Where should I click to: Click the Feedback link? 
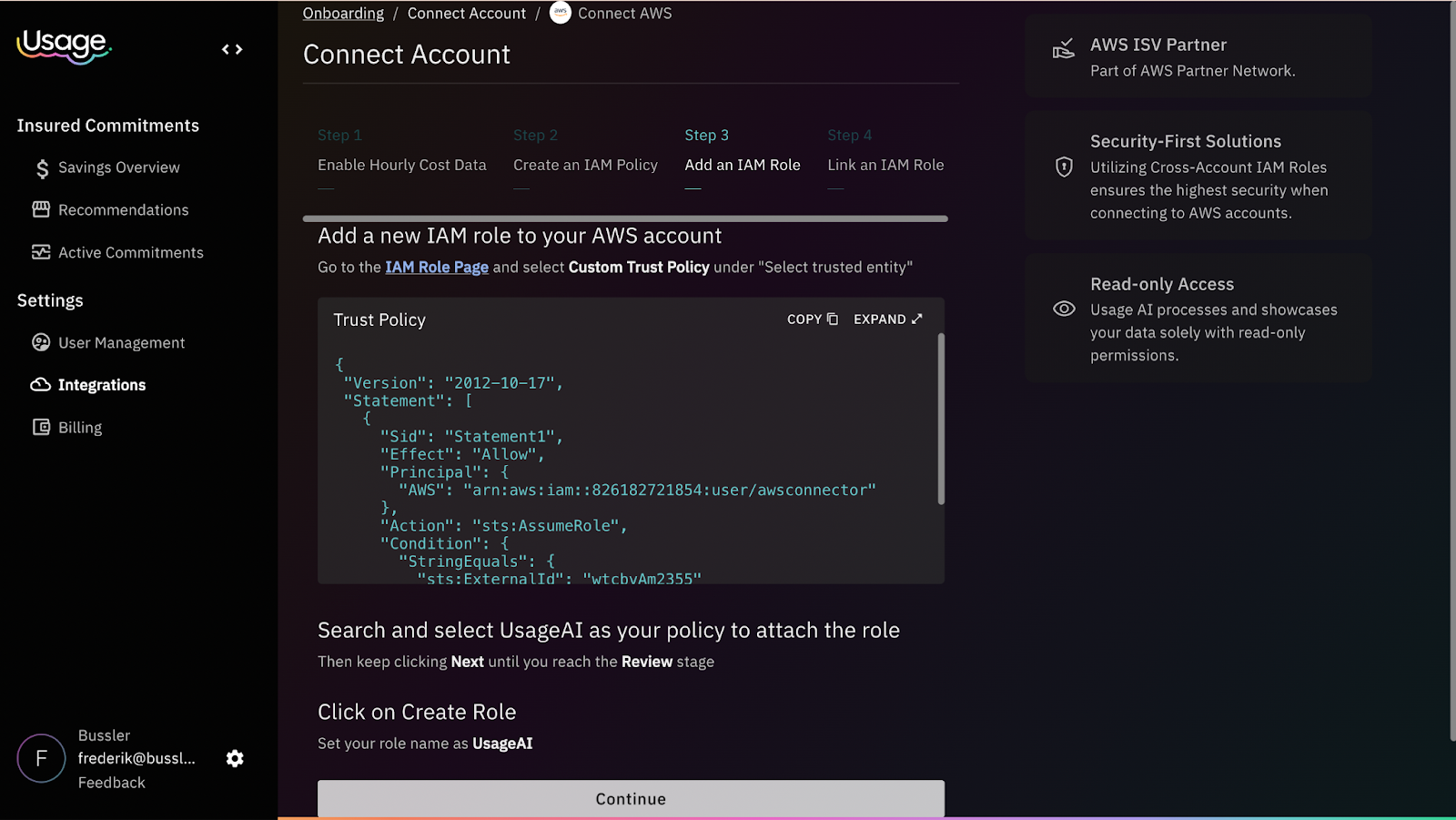click(x=111, y=783)
